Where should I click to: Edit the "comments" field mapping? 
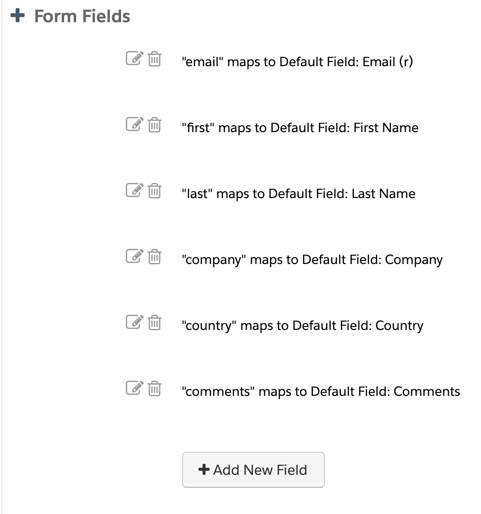pyautogui.click(x=135, y=388)
